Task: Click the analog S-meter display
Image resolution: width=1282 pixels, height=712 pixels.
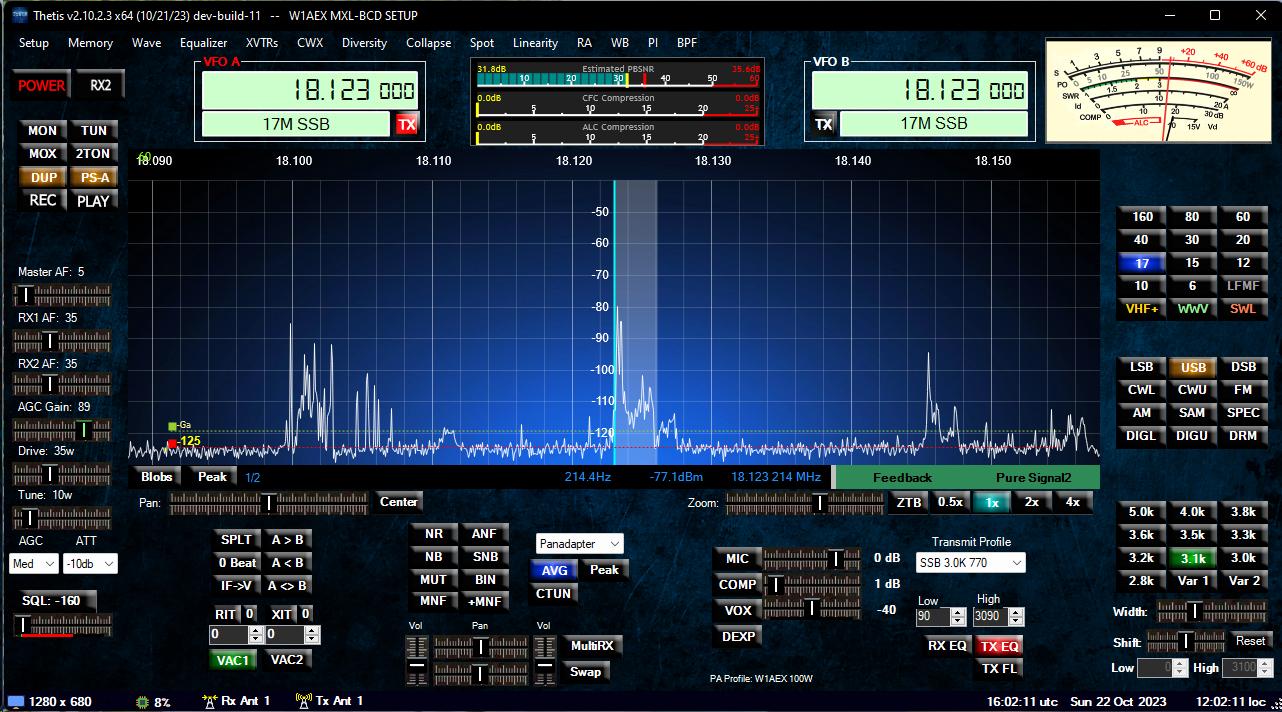Action: click(x=1157, y=91)
